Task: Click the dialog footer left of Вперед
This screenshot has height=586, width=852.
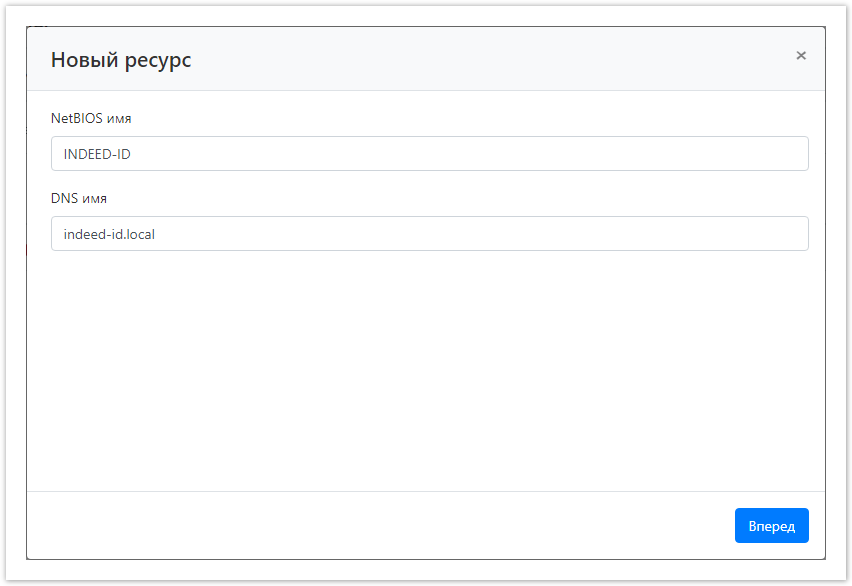Action: pyautogui.click(x=380, y=526)
